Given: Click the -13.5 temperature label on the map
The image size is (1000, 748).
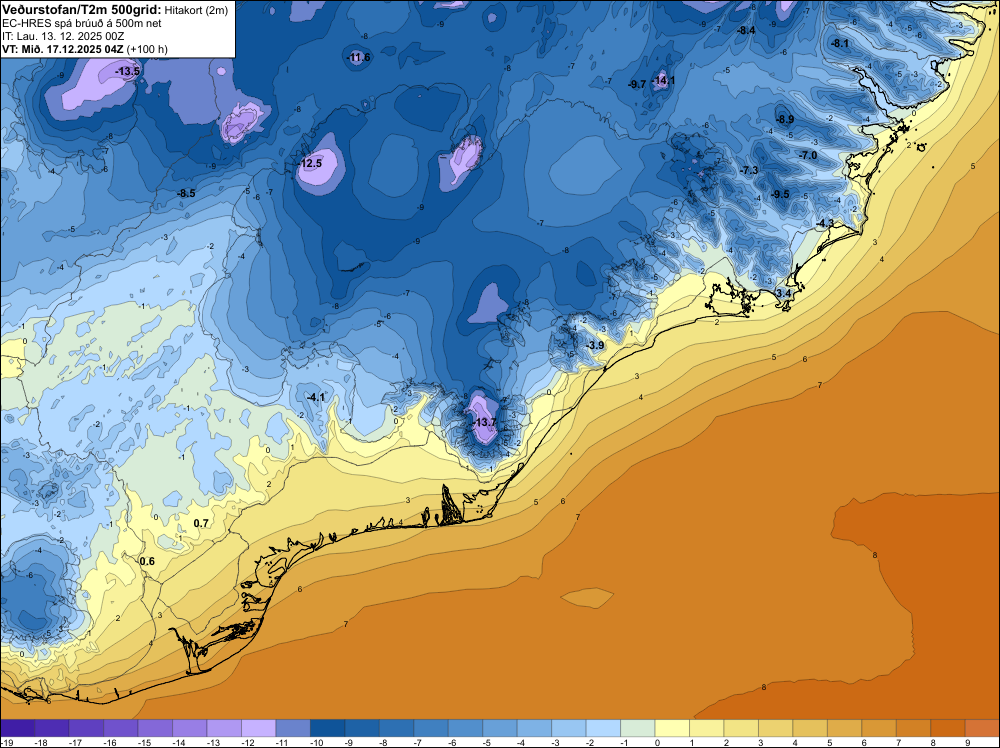Looking at the screenshot, I should coord(127,71).
